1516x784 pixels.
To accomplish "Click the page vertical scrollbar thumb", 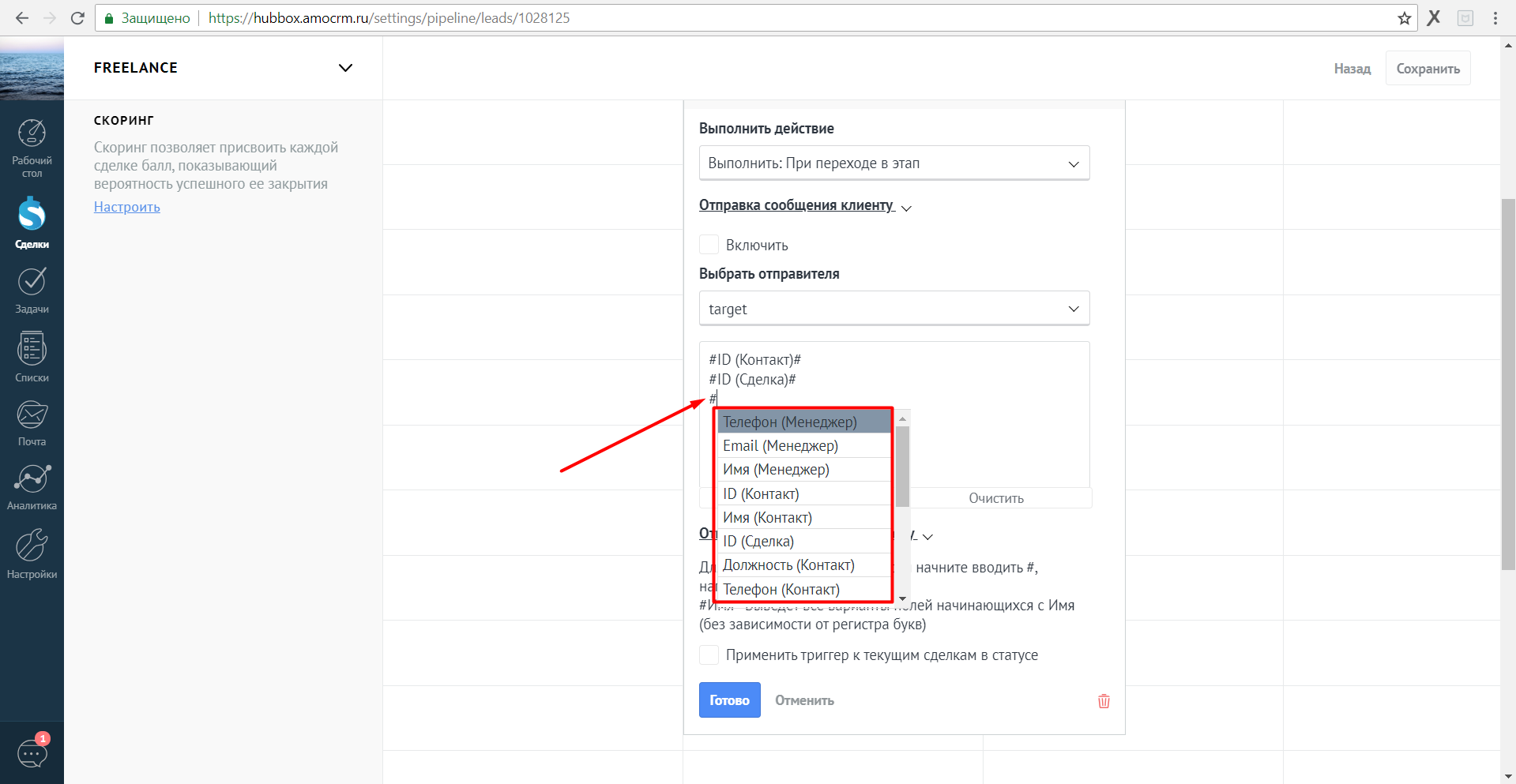I will coord(1508,384).
